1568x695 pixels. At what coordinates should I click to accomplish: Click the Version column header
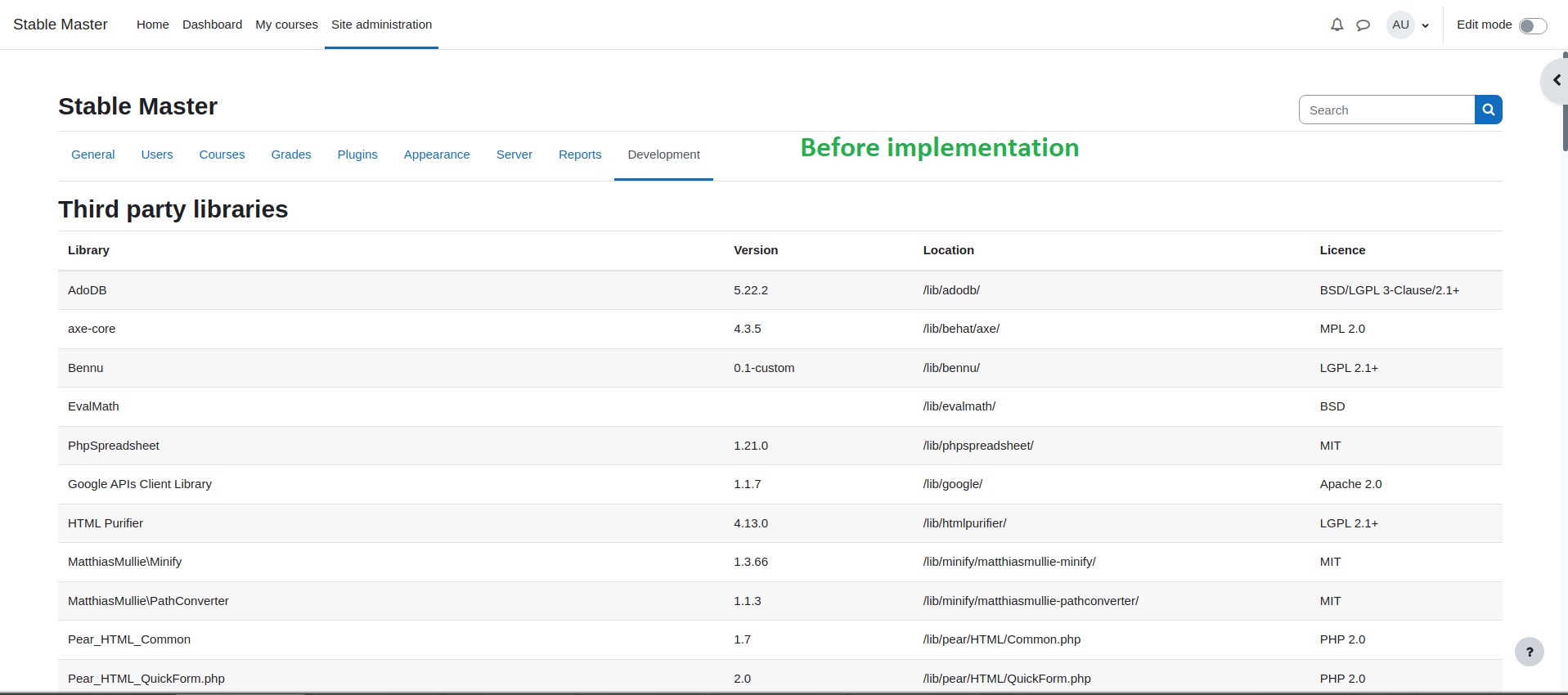click(756, 250)
